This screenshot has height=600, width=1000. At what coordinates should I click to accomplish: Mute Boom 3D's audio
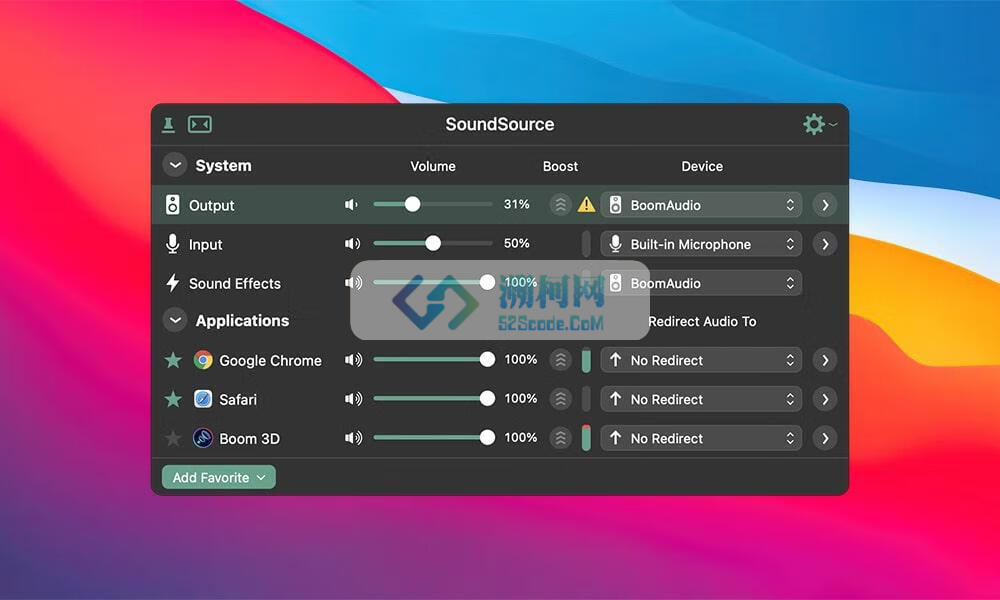click(353, 437)
